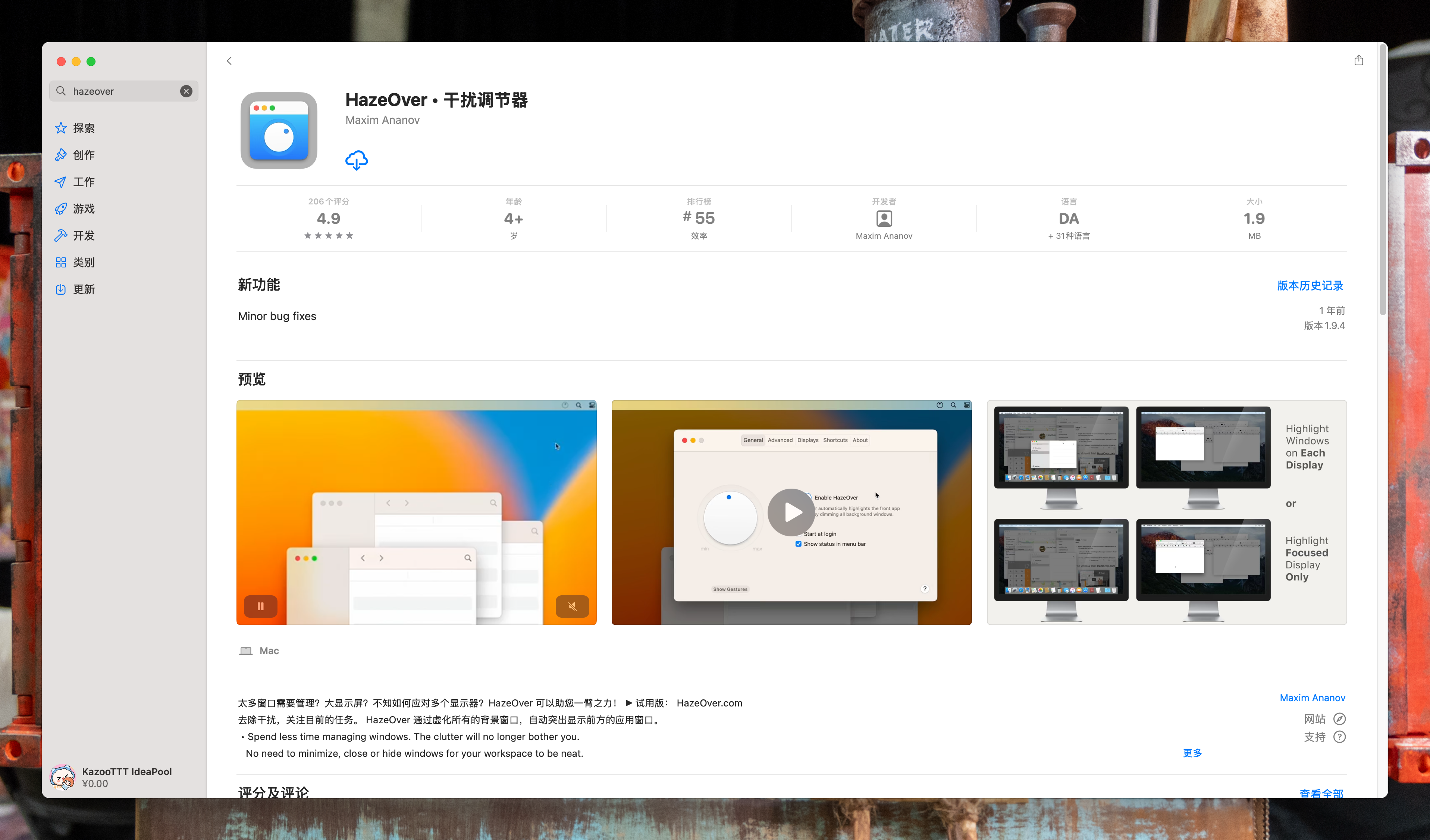Viewport: 1430px width, 840px height.
Task: Click the account avatar image
Action: click(62, 777)
